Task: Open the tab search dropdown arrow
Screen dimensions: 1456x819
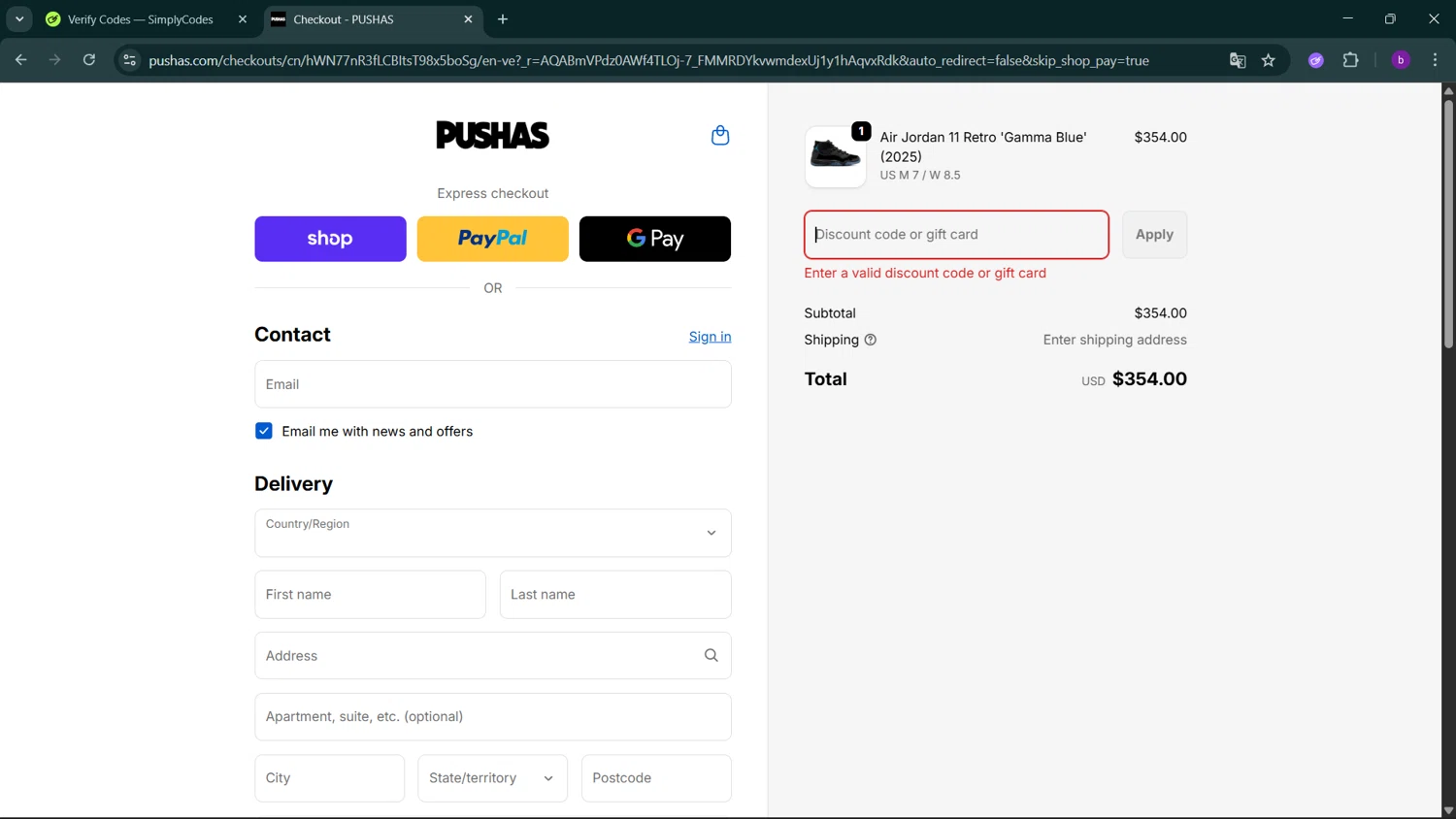Action: pos(19,19)
